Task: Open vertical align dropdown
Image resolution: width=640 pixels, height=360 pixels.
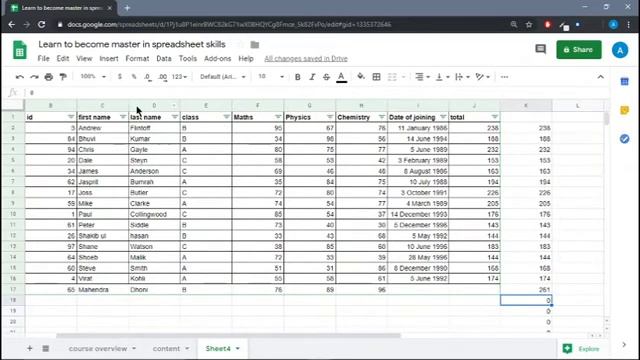Action: 442,77
